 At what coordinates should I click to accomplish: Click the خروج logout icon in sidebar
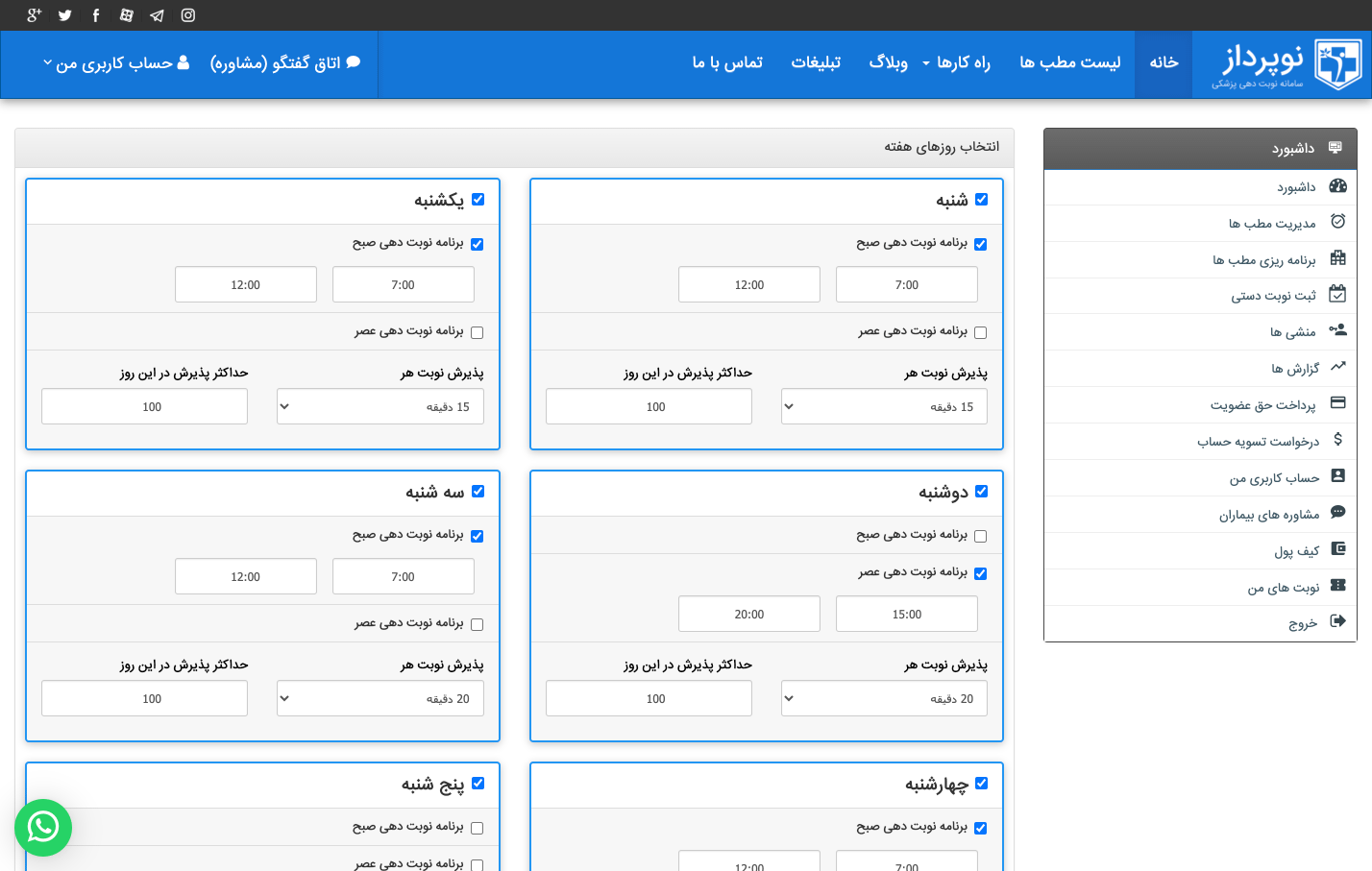pyautogui.click(x=1337, y=621)
